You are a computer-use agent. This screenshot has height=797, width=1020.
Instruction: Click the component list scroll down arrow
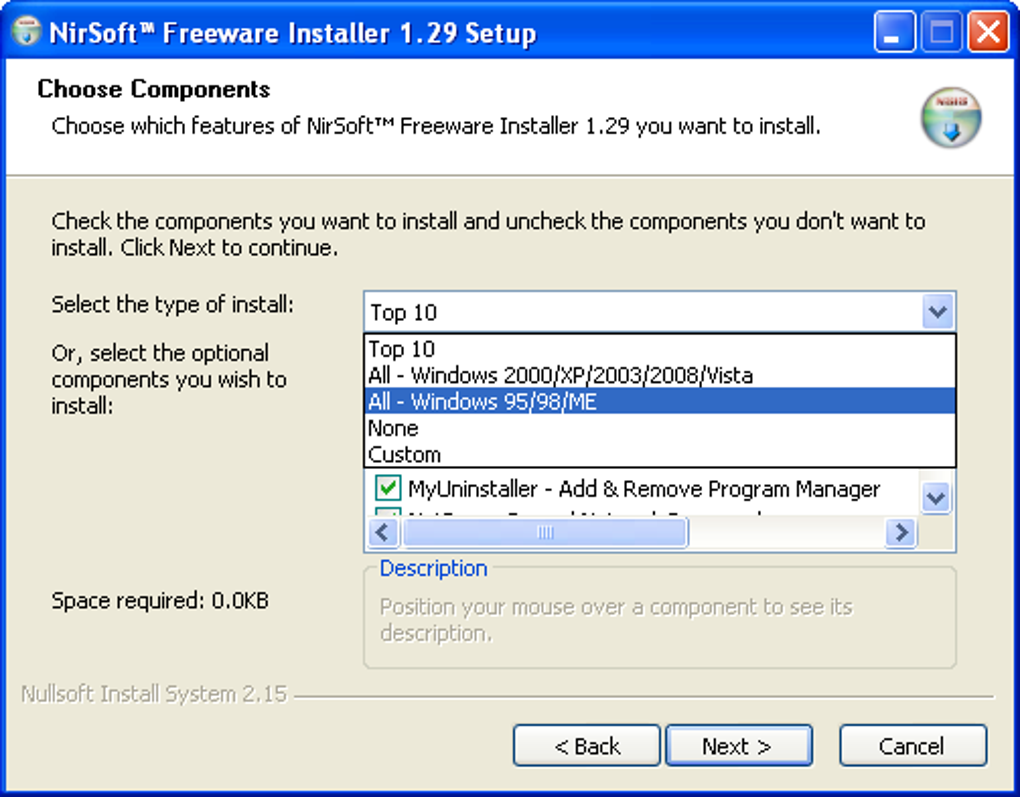pos(935,498)
